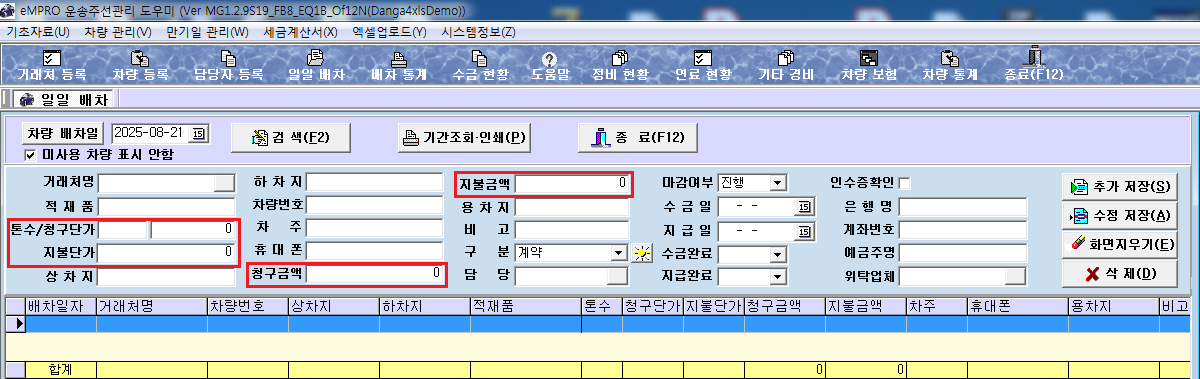
Task: Click 종 료(F12) button in form
Action: click(638, 137)
